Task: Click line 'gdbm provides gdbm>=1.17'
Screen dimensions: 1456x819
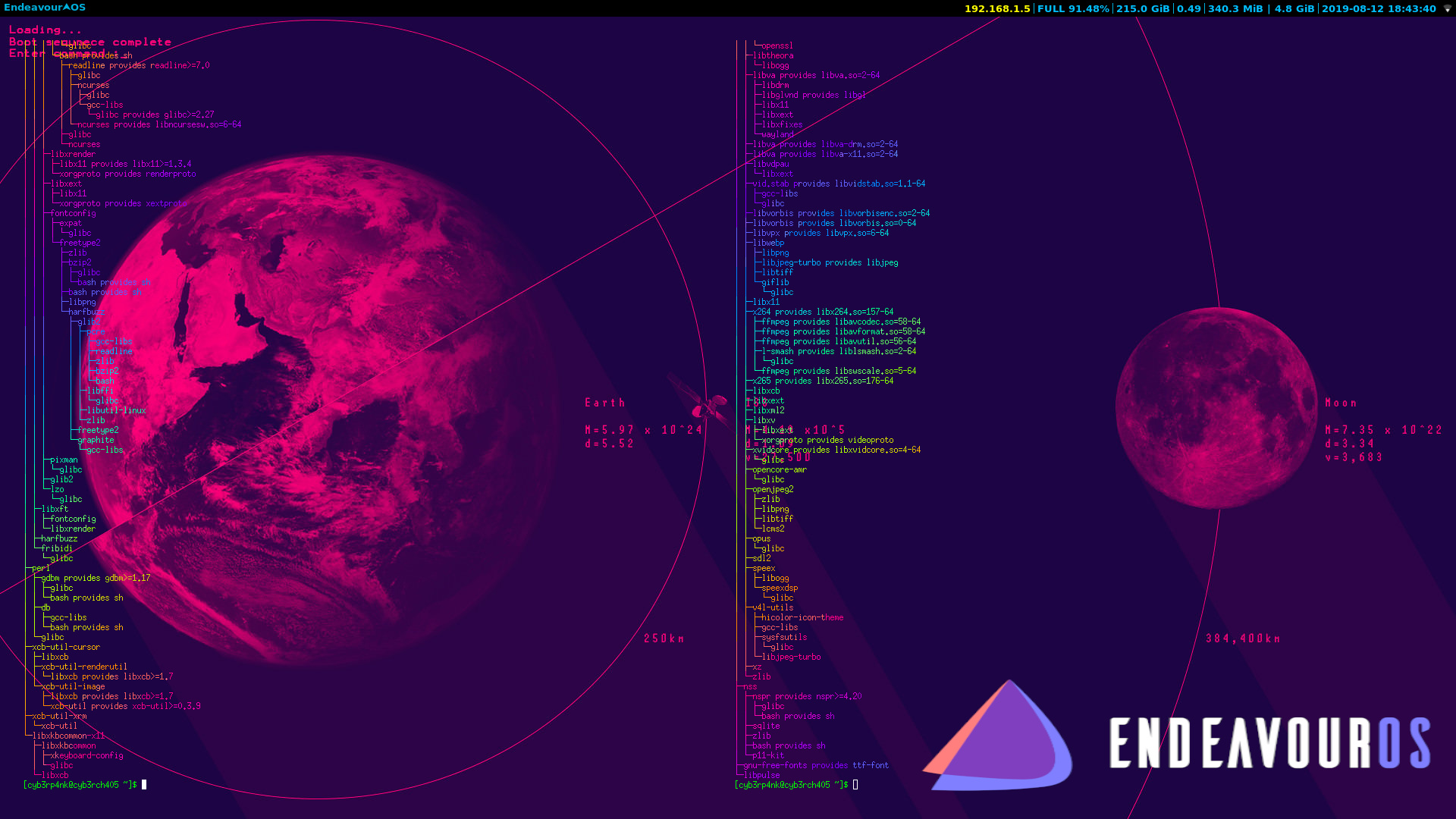Action: tap(96, 578)
